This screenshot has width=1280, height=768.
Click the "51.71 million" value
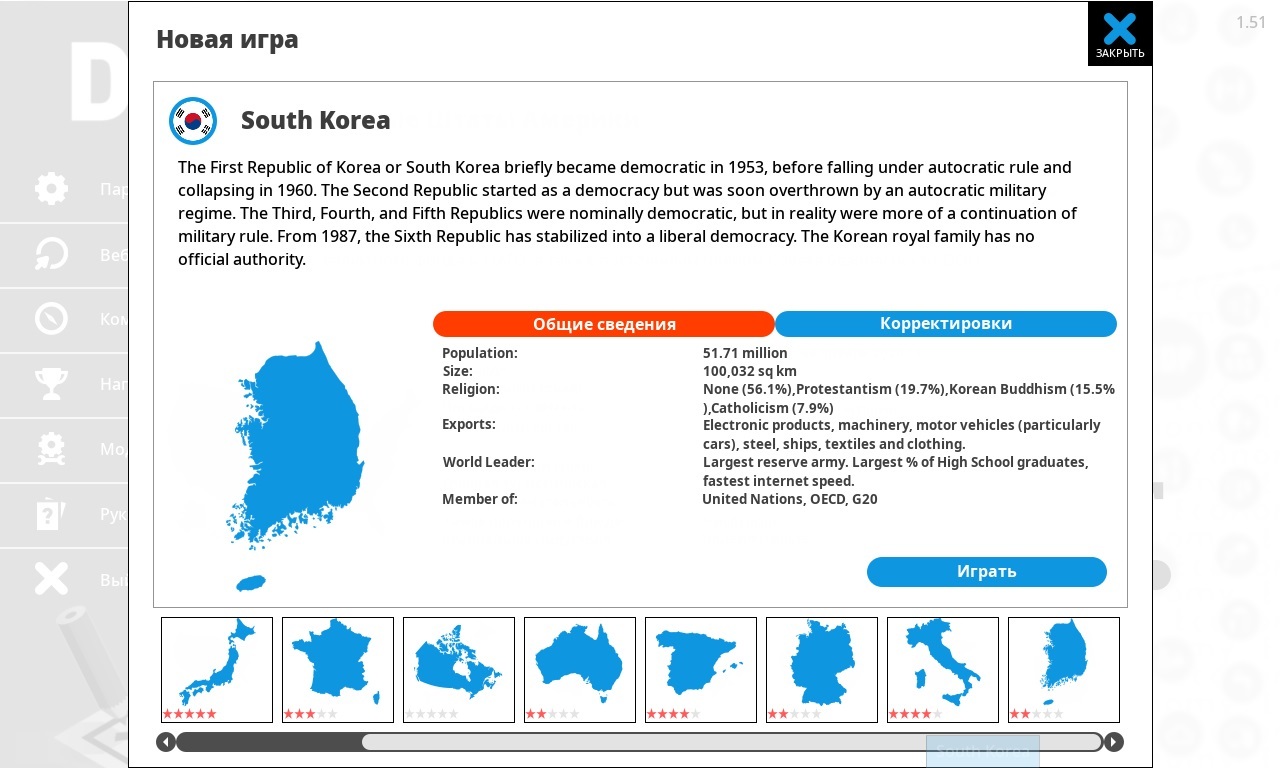745,353
